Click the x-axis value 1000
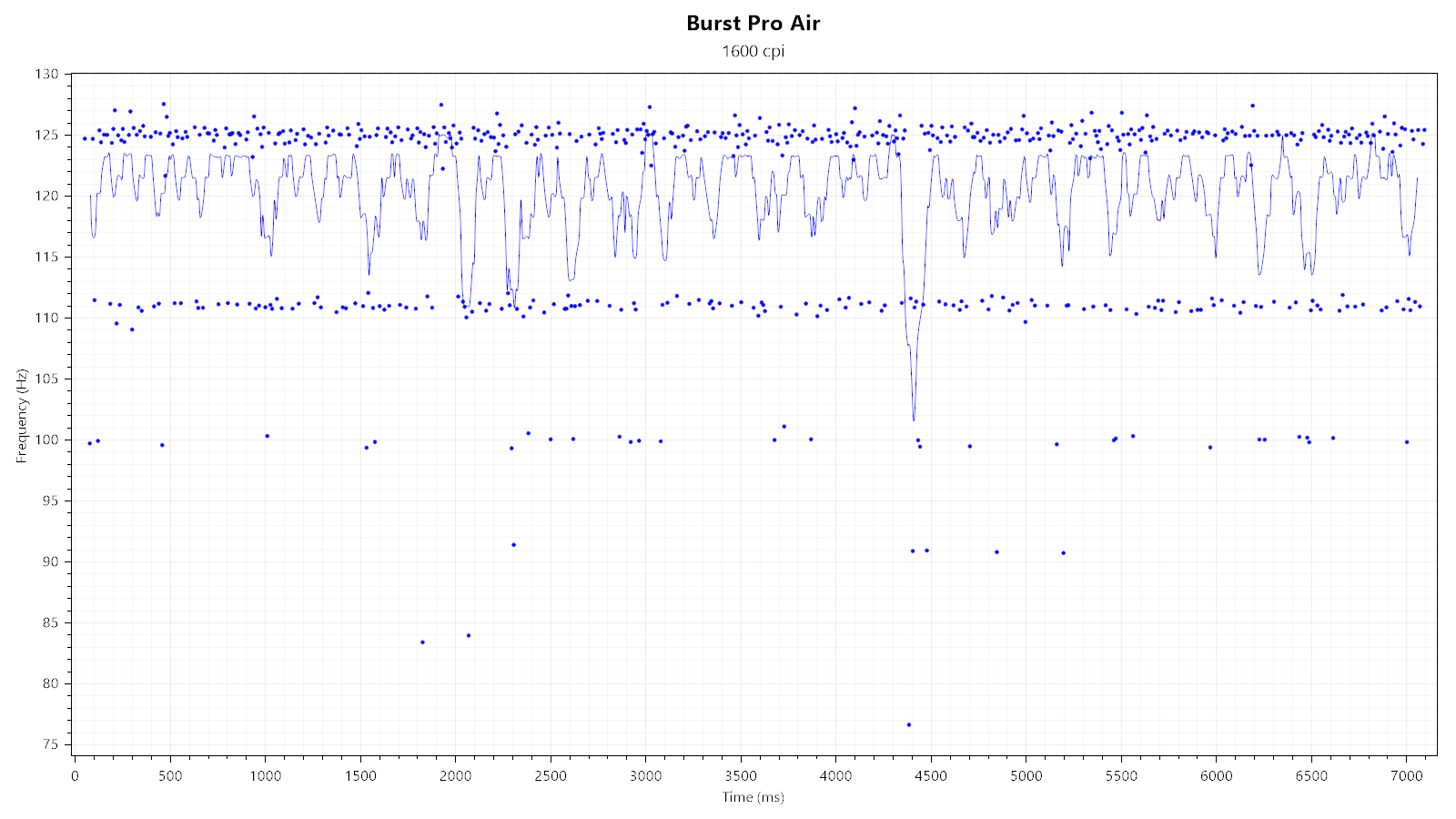Screen dimensions: 1456x819 pos(265,775)
